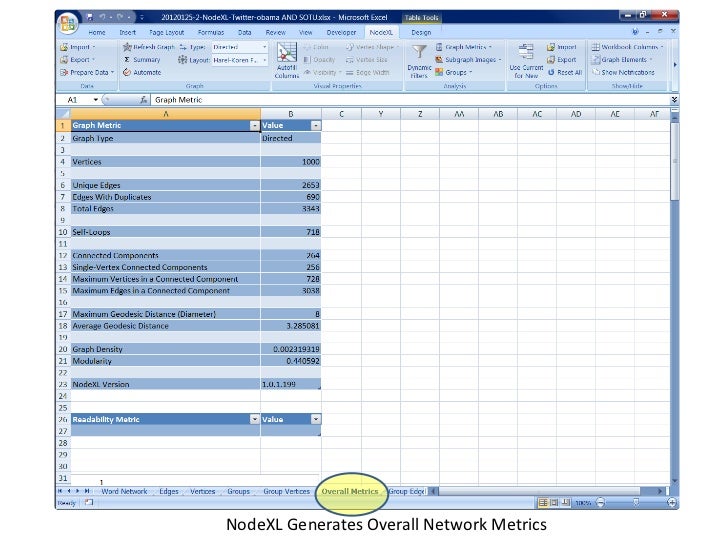Select the Overall Metrics sheet tab
728x546 pixels.
[350, 491]
